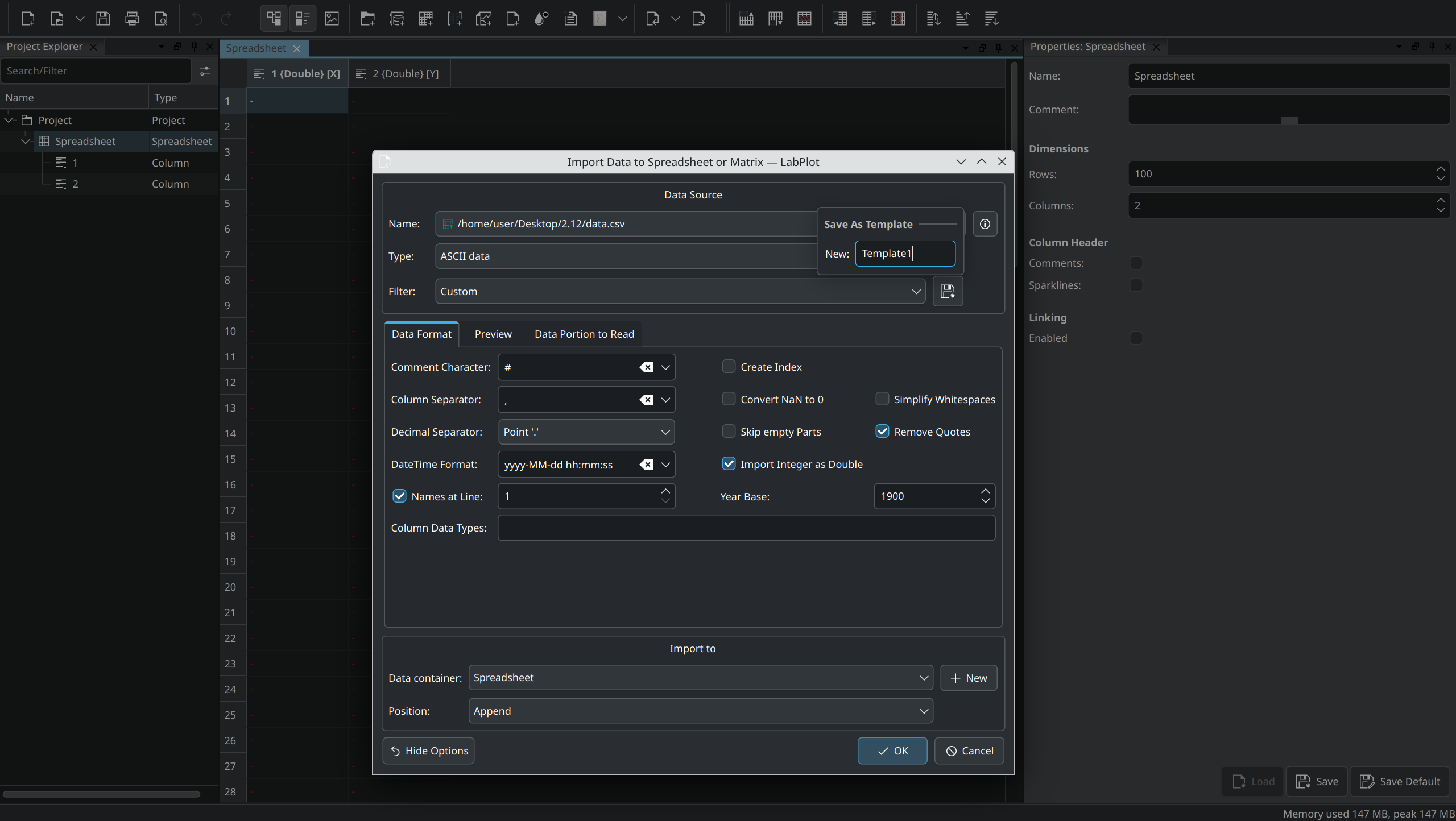This screenshot has height=821, width=1456.
Task: Open print preview from the toolbar
Action: [x=161, y=18]
